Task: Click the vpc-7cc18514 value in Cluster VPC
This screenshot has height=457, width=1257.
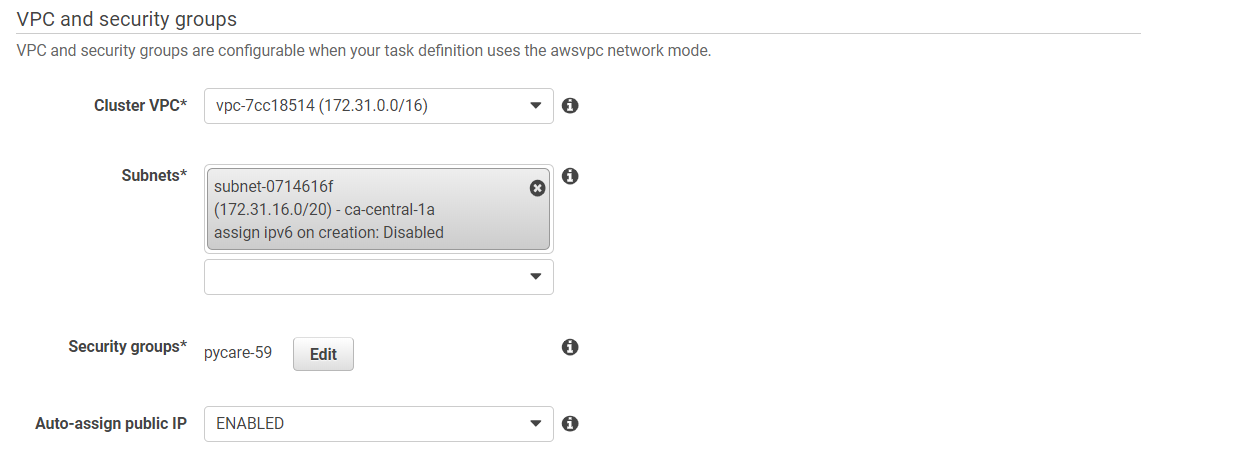Action: coord(322,105)
